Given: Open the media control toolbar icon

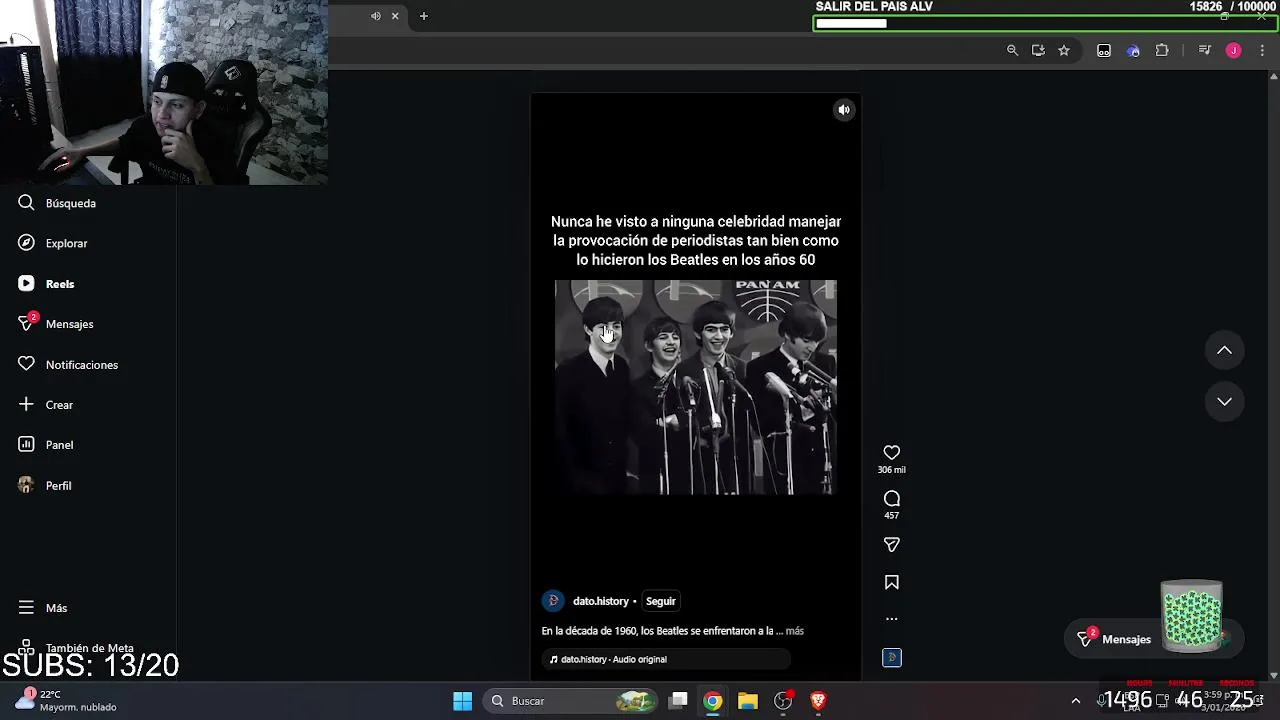Looking at the screenshot, I should point(1205,50).
